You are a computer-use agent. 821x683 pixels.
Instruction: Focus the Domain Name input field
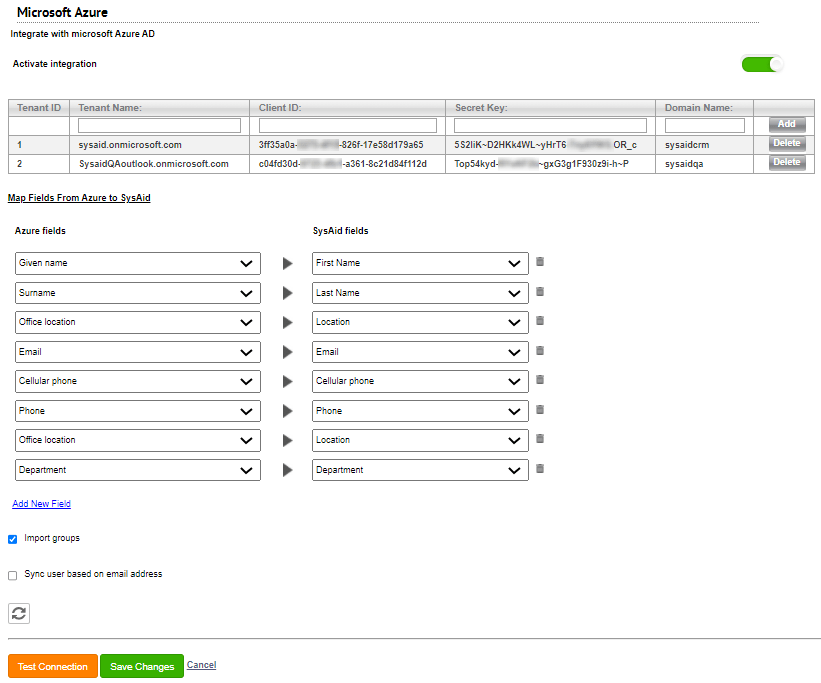705,125
